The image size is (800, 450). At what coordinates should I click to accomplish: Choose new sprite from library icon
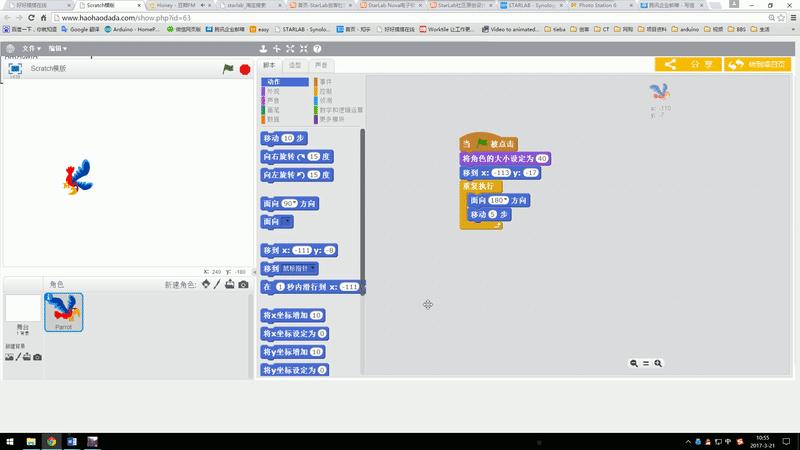pos(206,284)
